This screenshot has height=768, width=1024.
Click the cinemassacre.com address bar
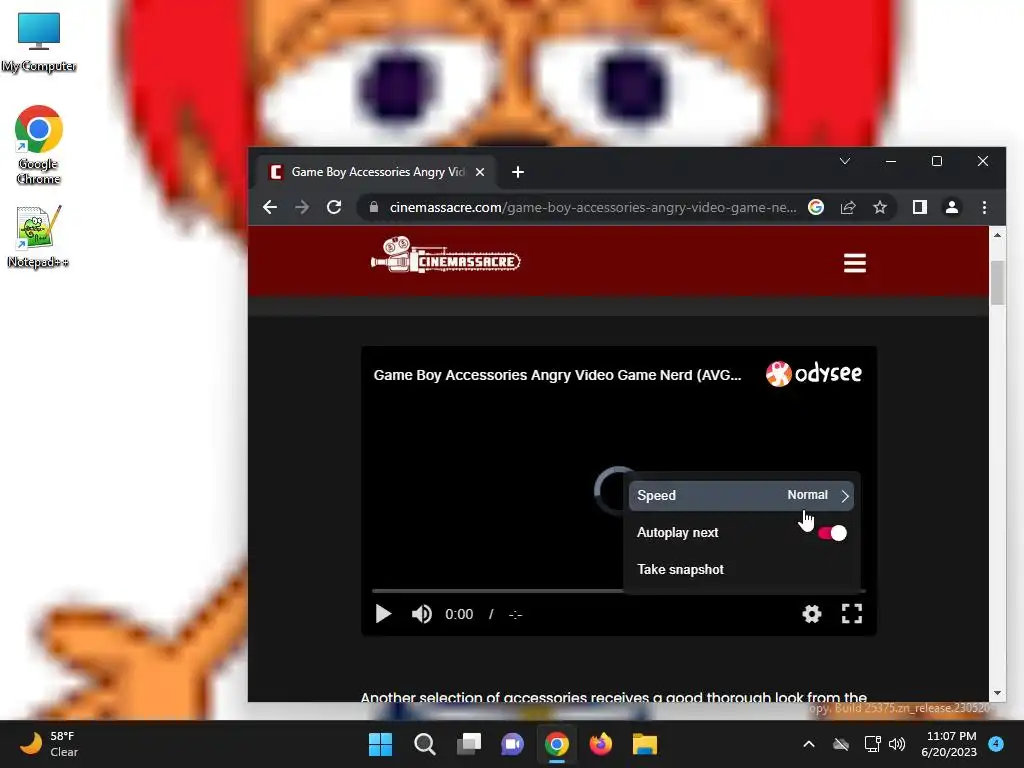pos(592,208)
